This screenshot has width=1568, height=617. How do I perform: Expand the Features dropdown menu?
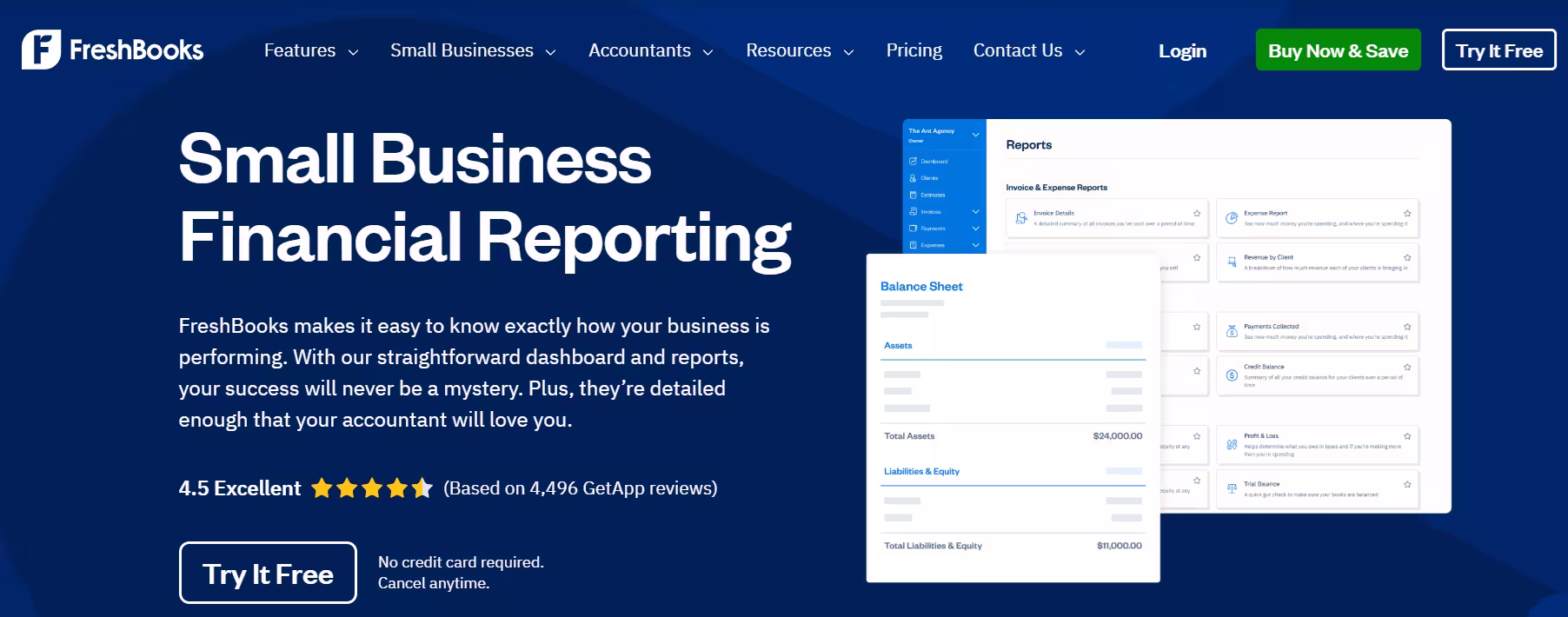[x=310, y=51]
